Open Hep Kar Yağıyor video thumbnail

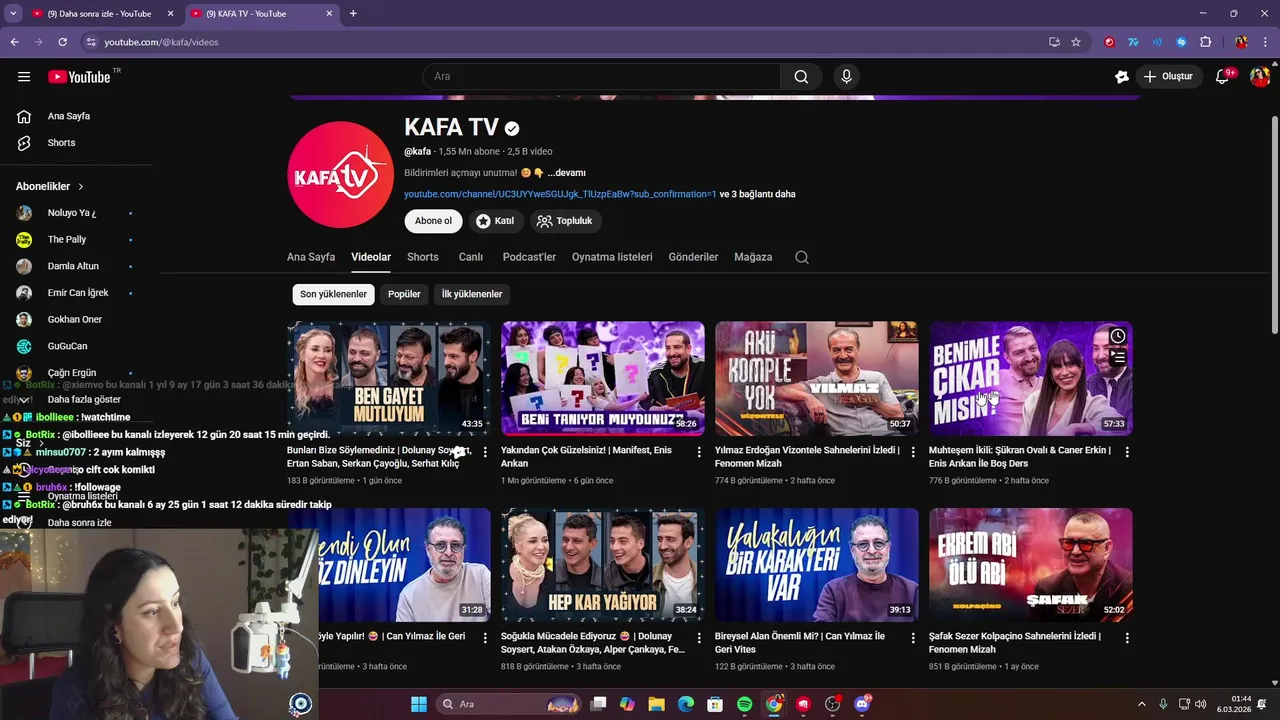click(603, 565)
